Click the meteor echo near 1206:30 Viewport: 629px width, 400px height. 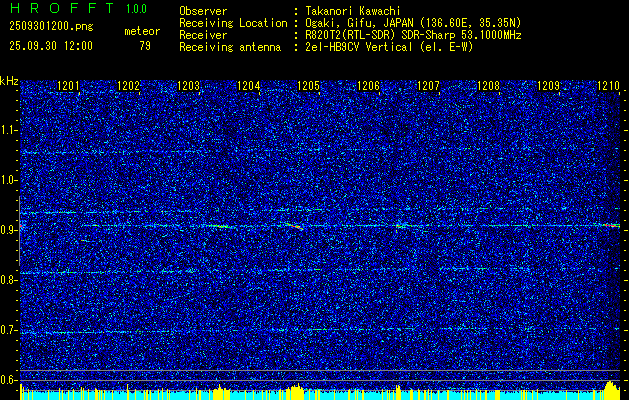tap(400, 226)
